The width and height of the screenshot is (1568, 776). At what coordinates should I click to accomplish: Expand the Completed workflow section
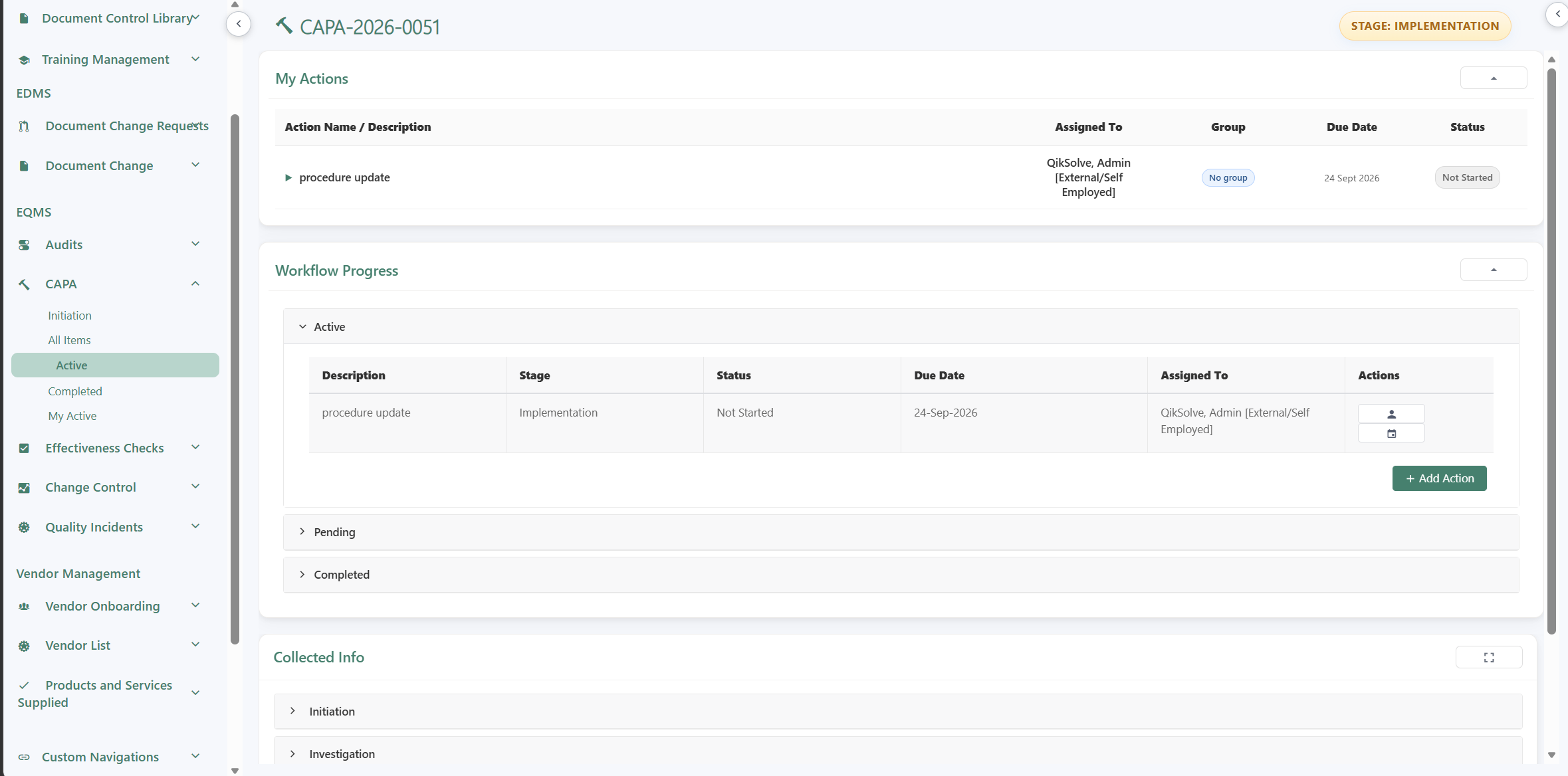point(302,574)
